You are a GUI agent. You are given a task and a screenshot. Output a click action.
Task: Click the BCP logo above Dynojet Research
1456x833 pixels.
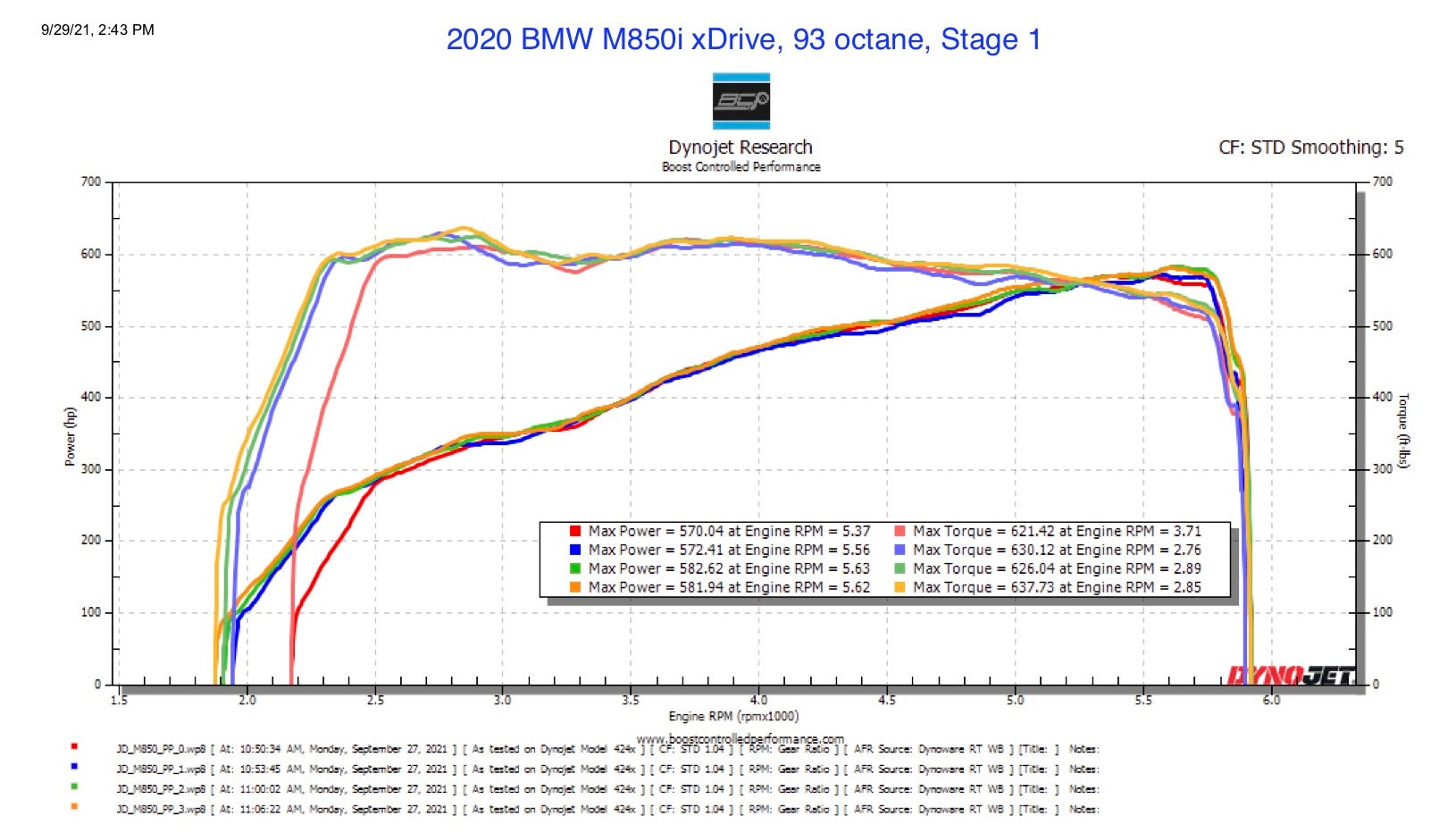point(741,101)
